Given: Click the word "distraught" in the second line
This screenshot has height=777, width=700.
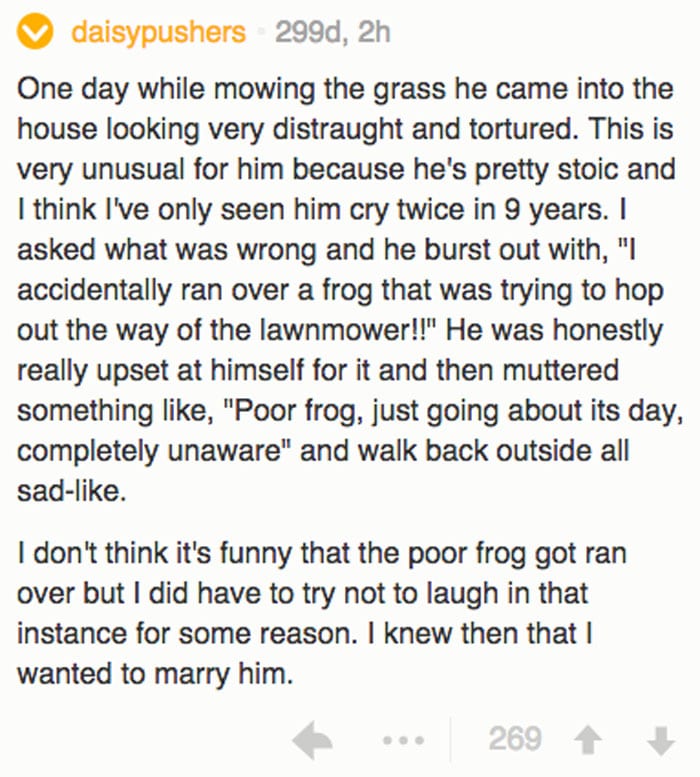Looking at the screenshot, I should [x=338, y=130].
